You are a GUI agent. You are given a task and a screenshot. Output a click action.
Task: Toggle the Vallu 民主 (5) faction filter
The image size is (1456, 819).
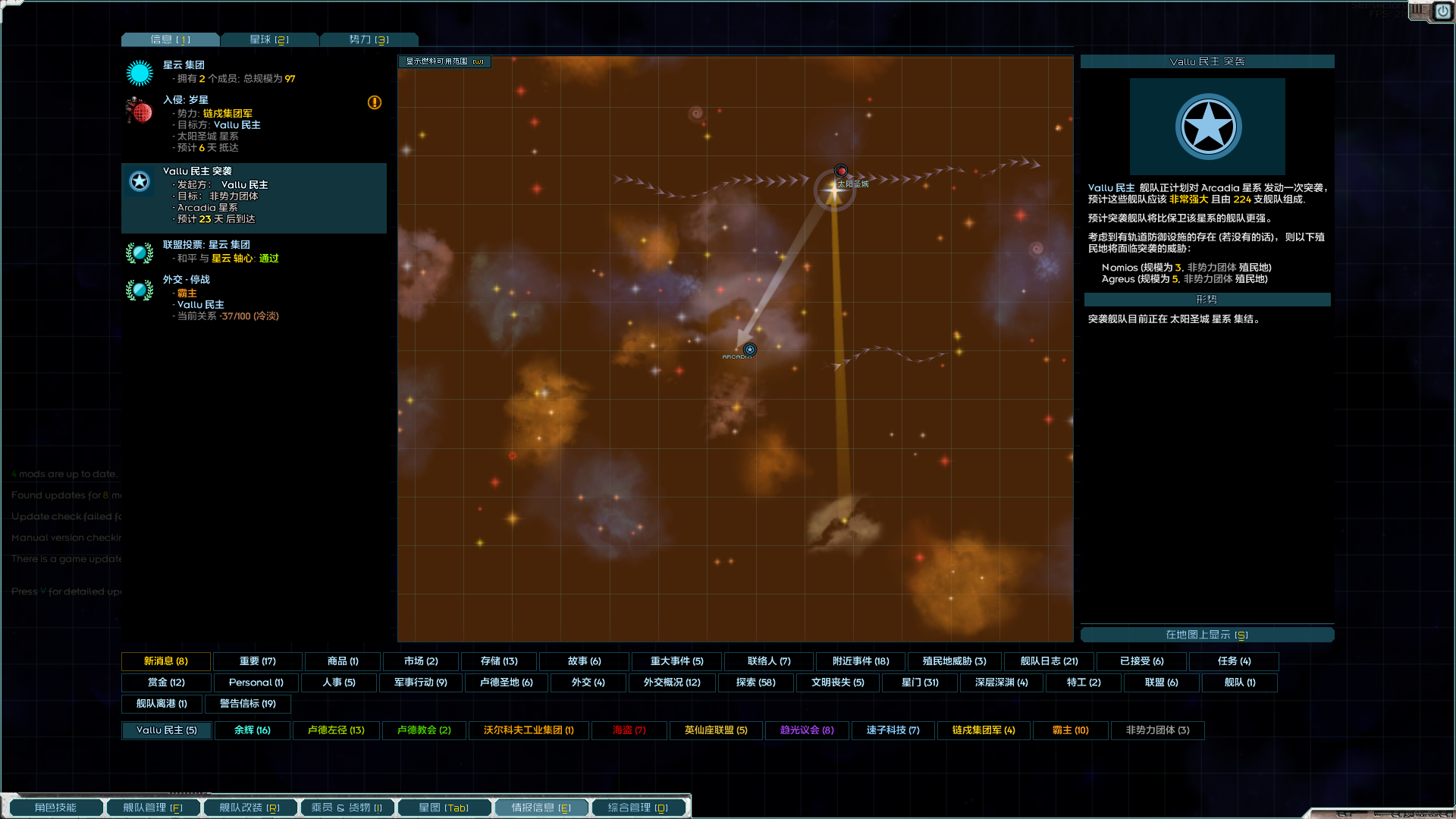click(x=166, y=730)
